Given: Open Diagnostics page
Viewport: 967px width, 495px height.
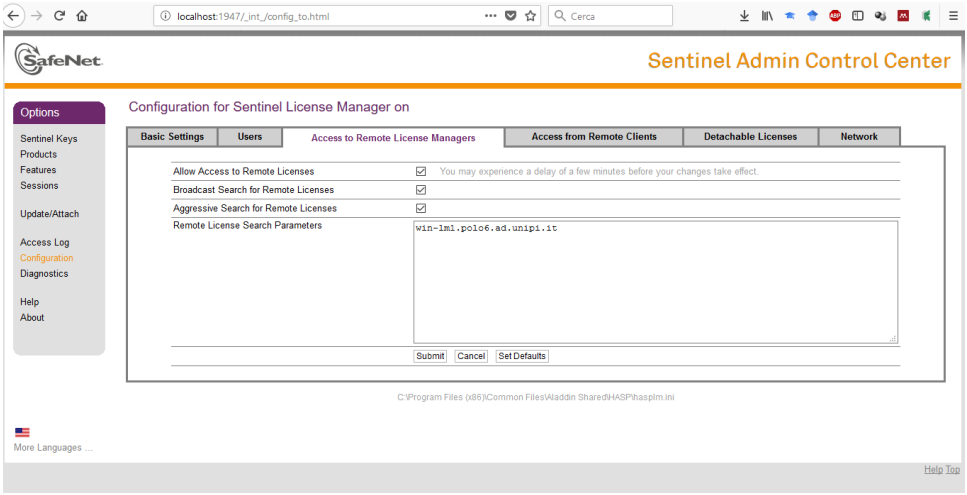Looking at the screenshot, I should point(44,274).
